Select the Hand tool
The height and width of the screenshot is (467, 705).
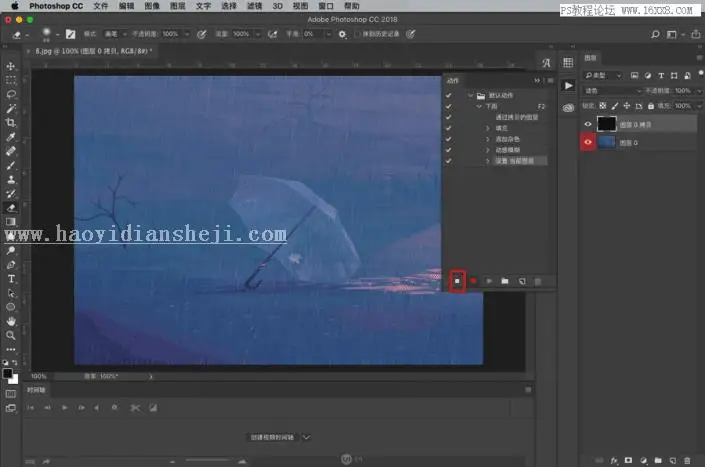(11, 321)
